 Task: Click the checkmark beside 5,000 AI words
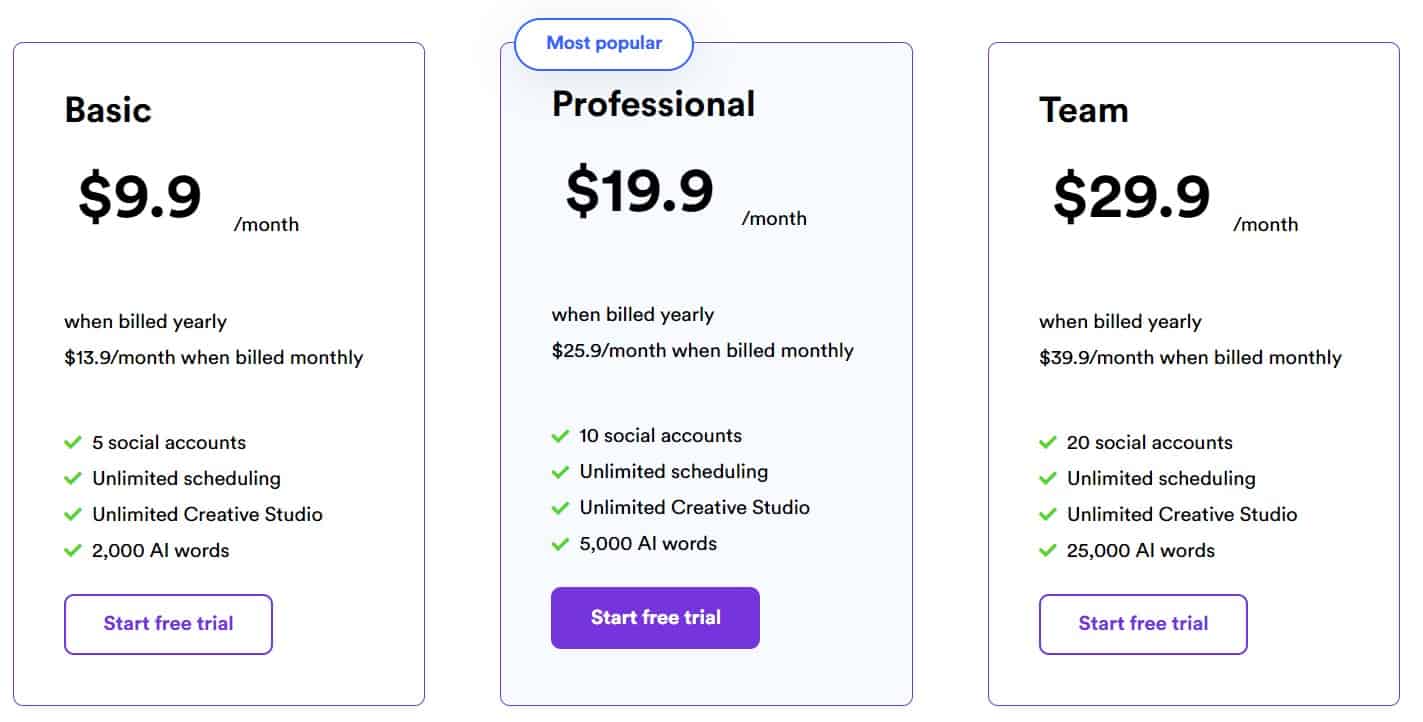pyautogui.click(x=559, y=543)
